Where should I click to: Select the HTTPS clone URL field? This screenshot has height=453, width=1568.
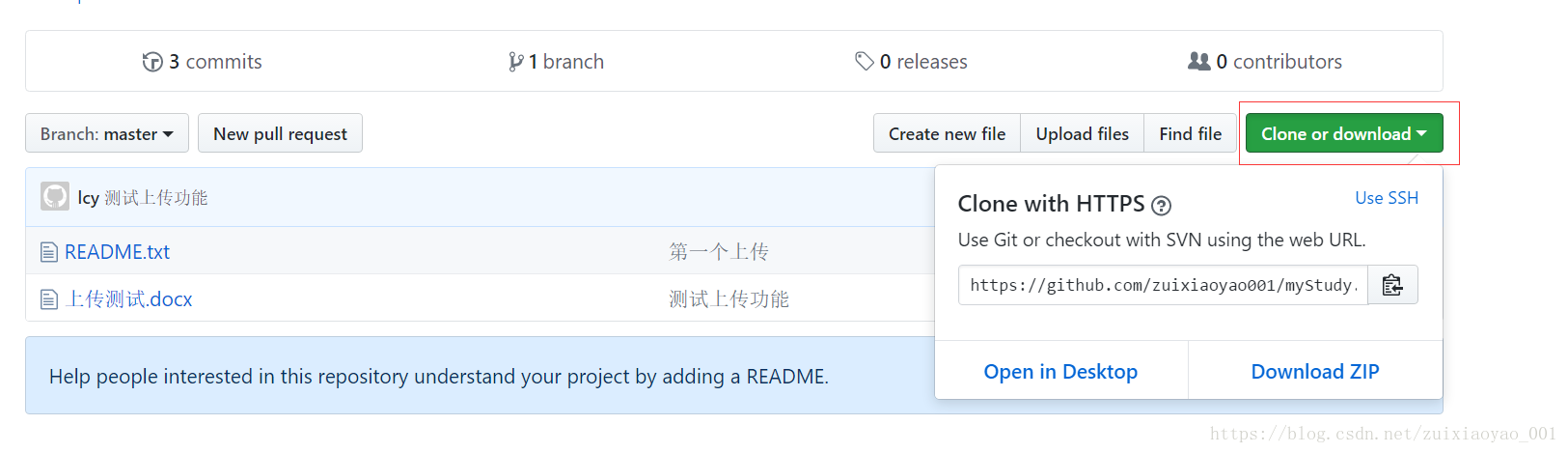(1163, 285)
